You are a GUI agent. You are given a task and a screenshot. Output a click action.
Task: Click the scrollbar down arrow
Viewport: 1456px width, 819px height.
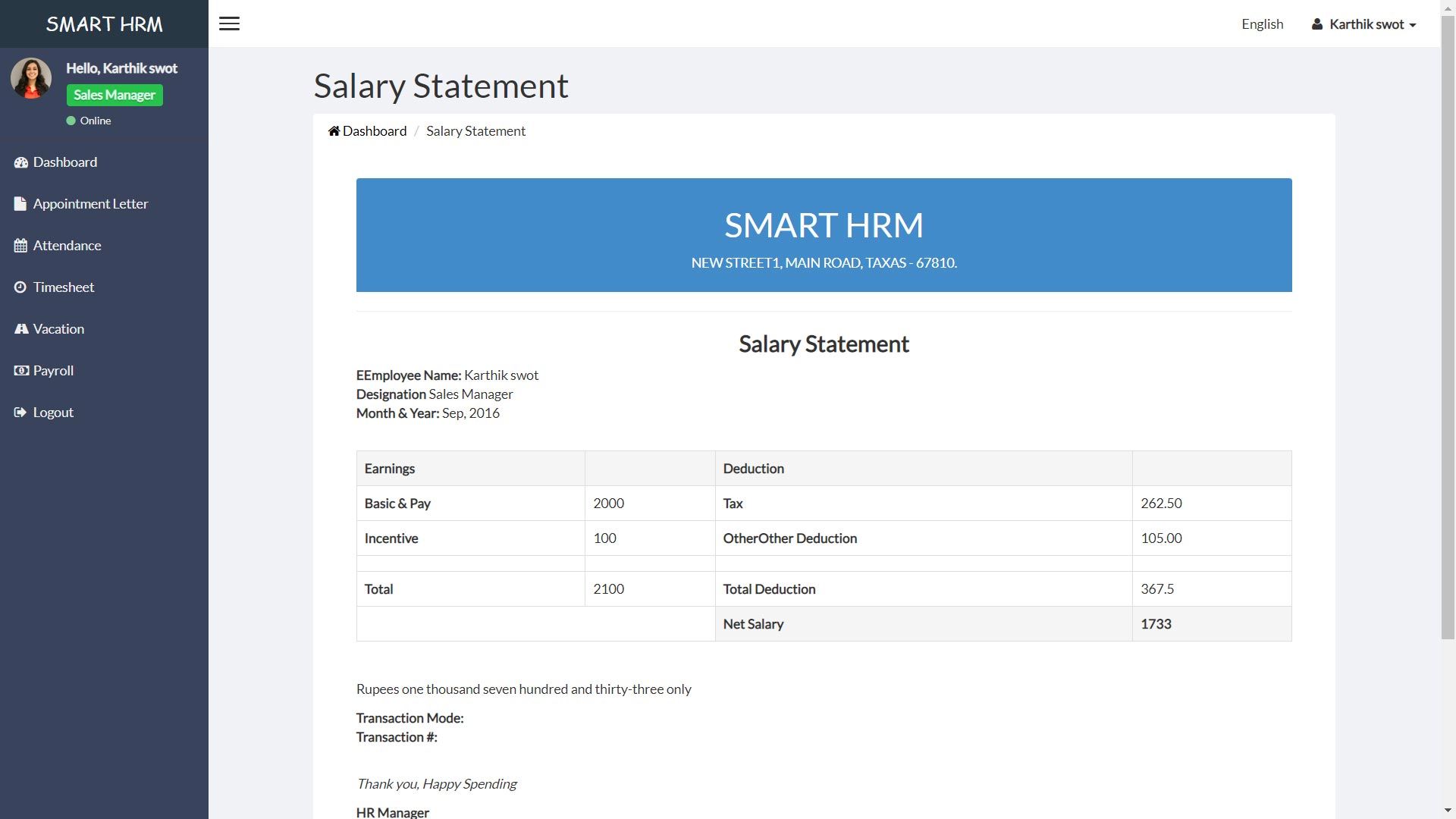(x=1448, y=811)
